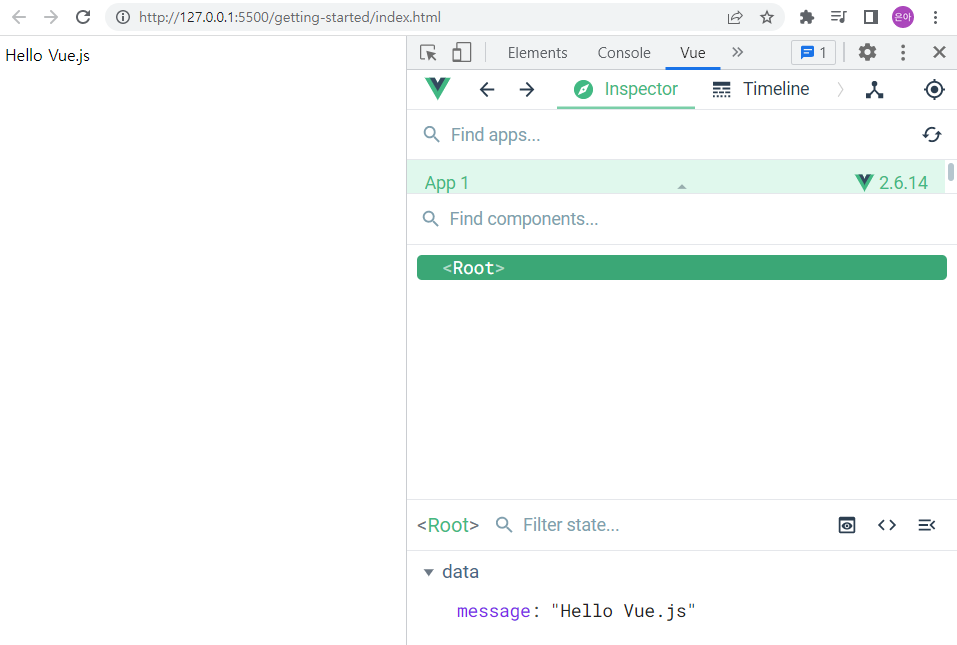Image resolution: width=957 pixels, height=645 pixels.
Task: Go forward in Vue devtools
Action: [527, 90]
